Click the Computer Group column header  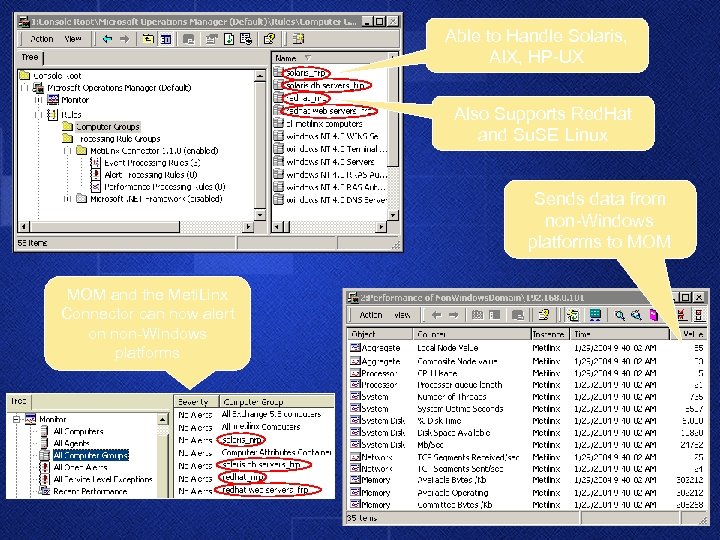pyautogui.click(x=276, y=402)
